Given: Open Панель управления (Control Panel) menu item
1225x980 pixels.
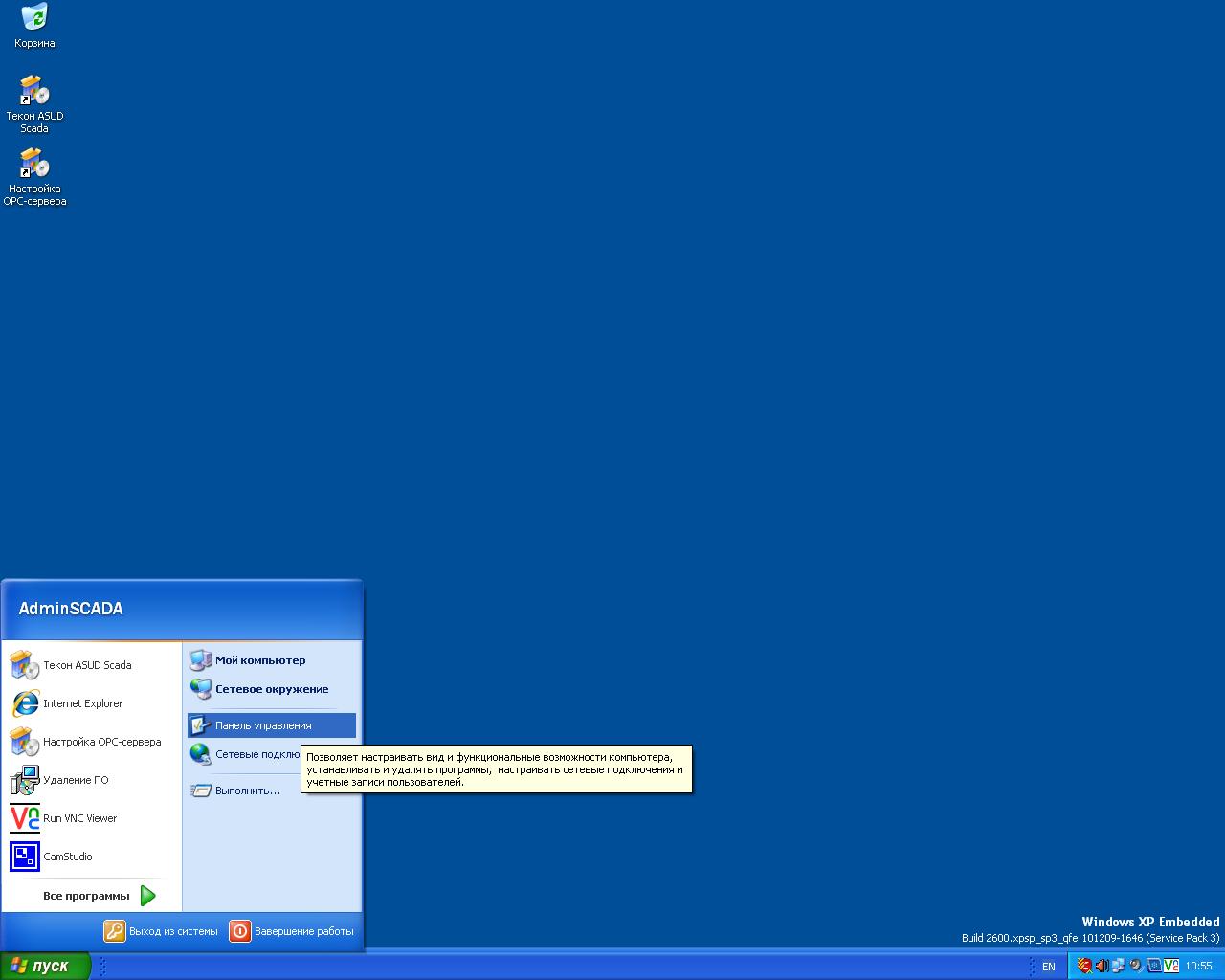Looking at the screenshot, I should pos(263,725).
